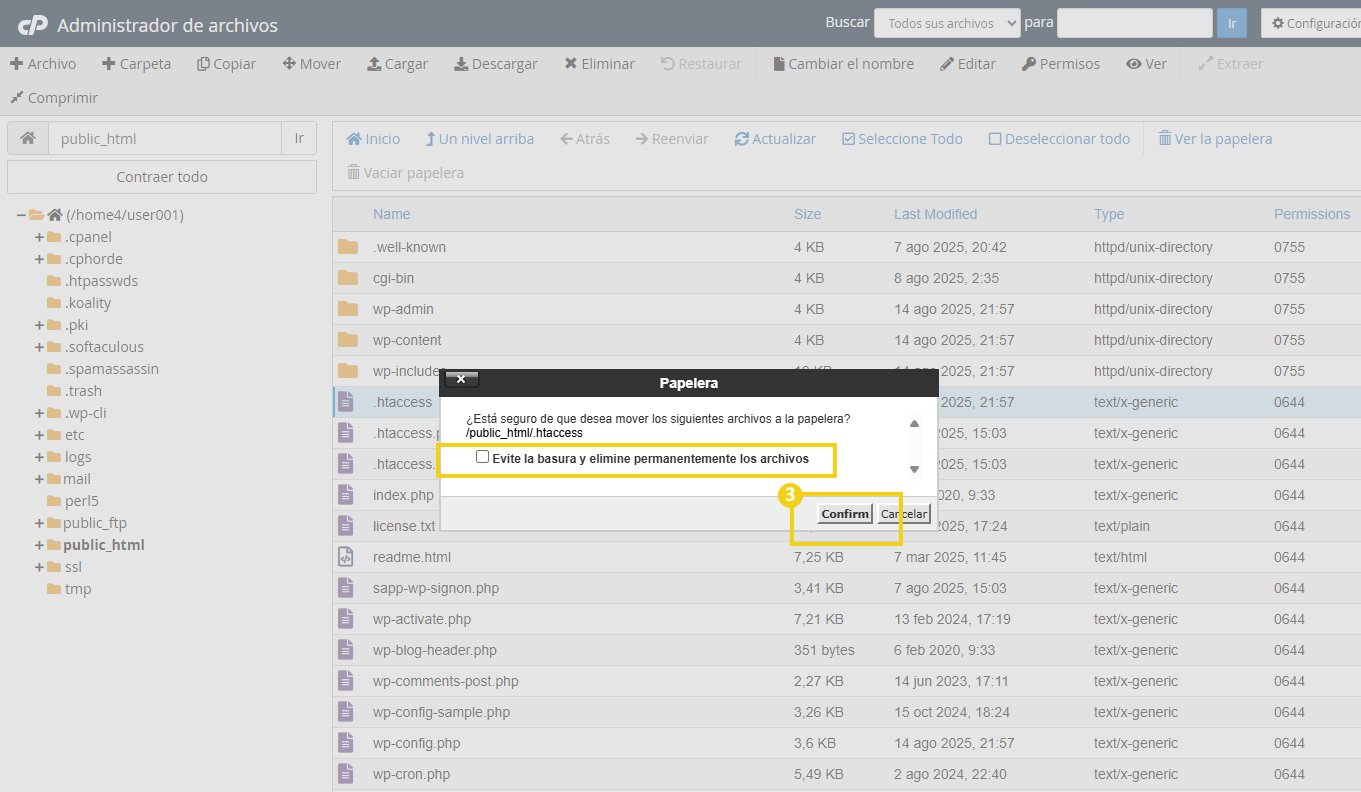Refresh the file list with Actualizar
1361x792 pixels.
[775, 139]
